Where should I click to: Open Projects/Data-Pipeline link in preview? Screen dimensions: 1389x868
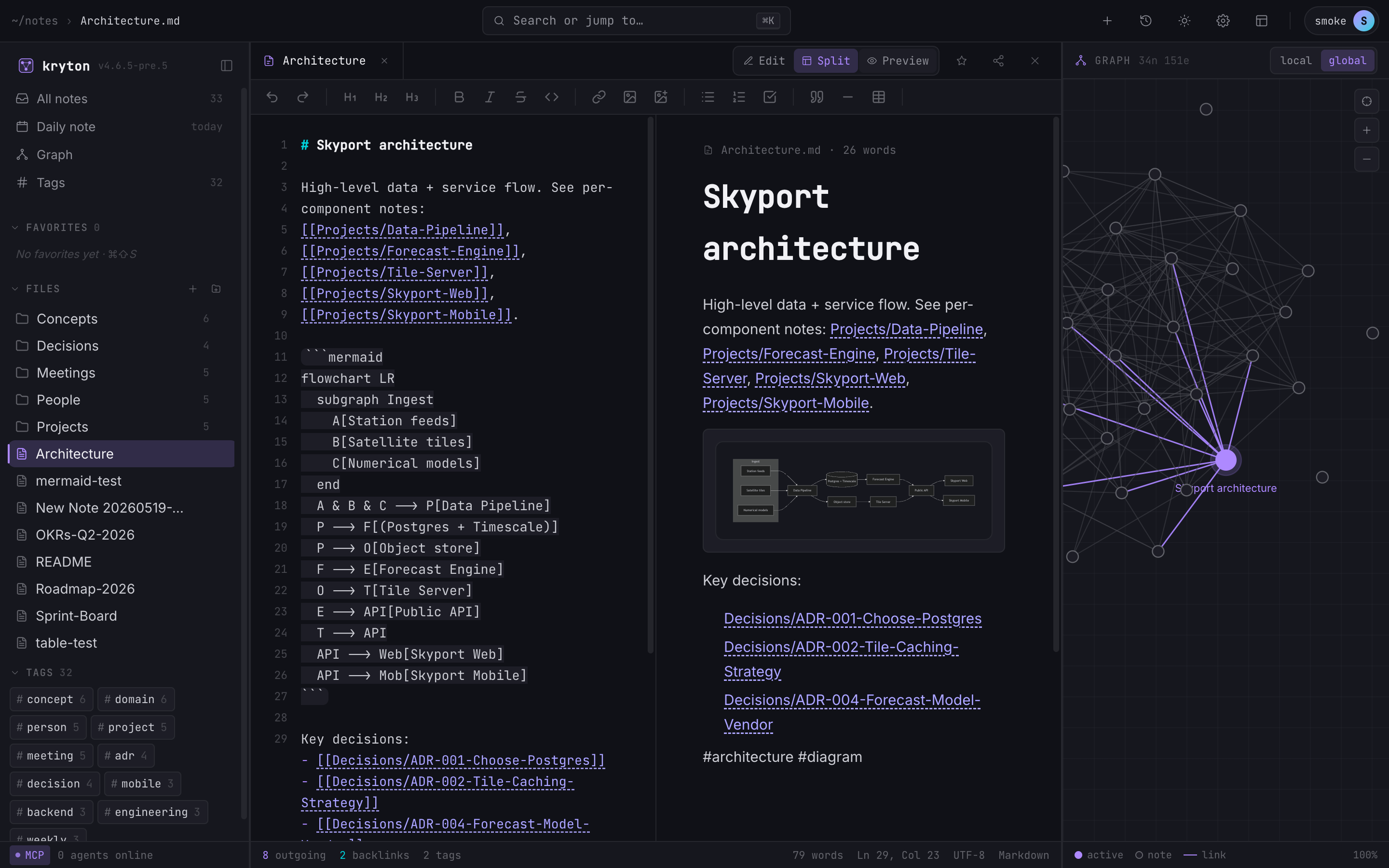[906, 329]
